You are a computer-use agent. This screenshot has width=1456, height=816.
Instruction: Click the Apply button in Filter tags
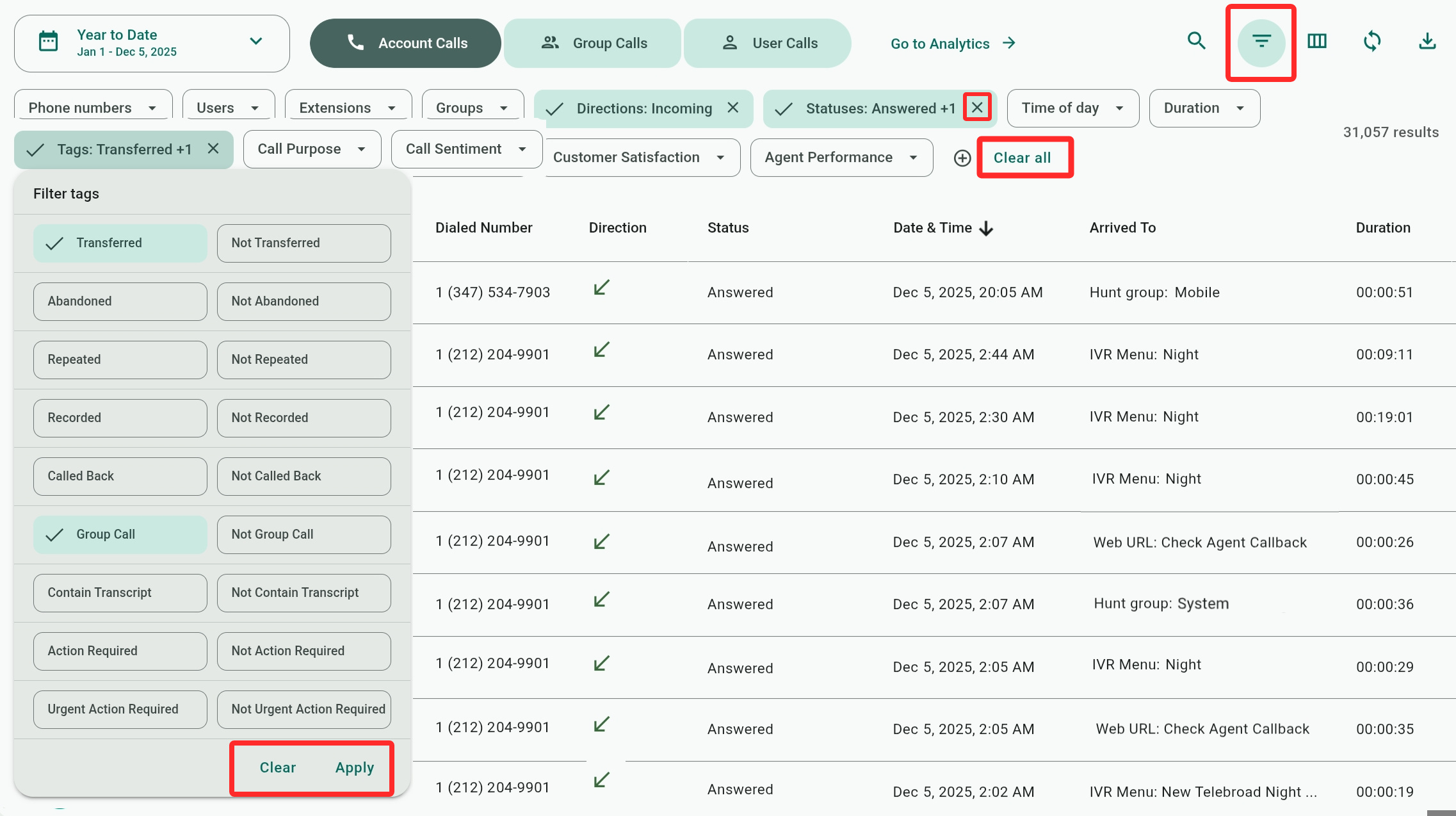pos(354,767)
